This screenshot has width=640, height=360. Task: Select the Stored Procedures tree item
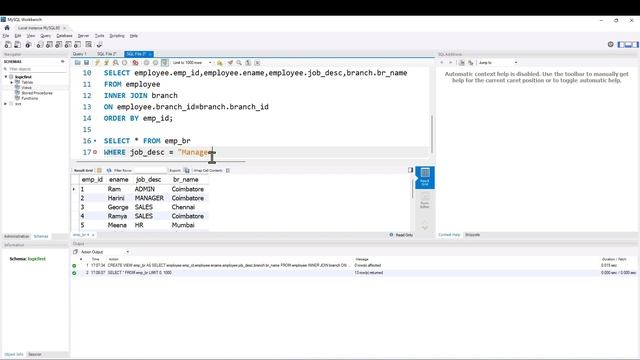pos(37,93)
